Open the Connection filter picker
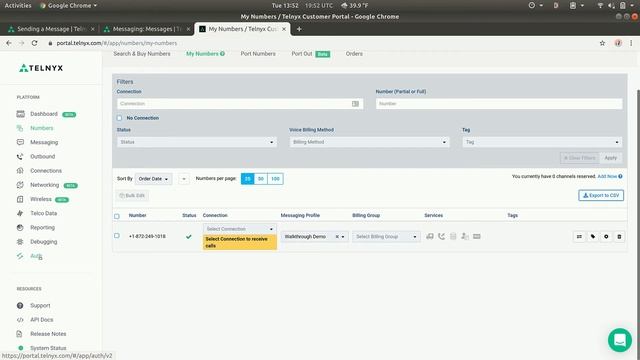 (355, 104)
